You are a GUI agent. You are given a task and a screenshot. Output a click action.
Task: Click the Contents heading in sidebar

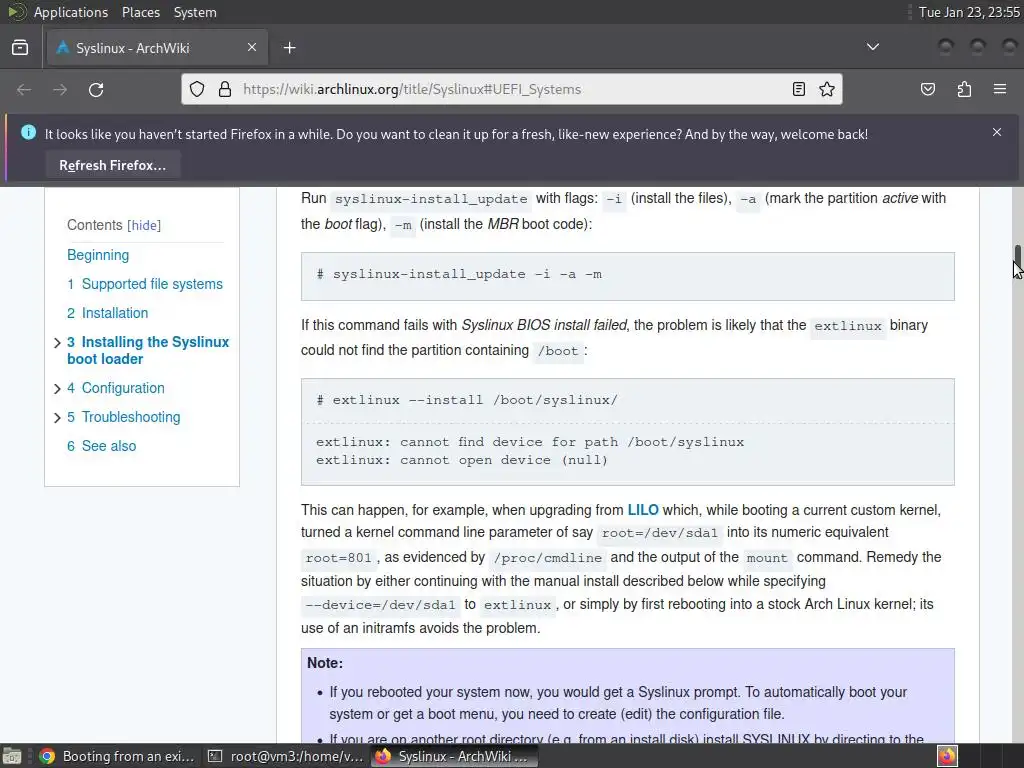[x=95, y=225]
